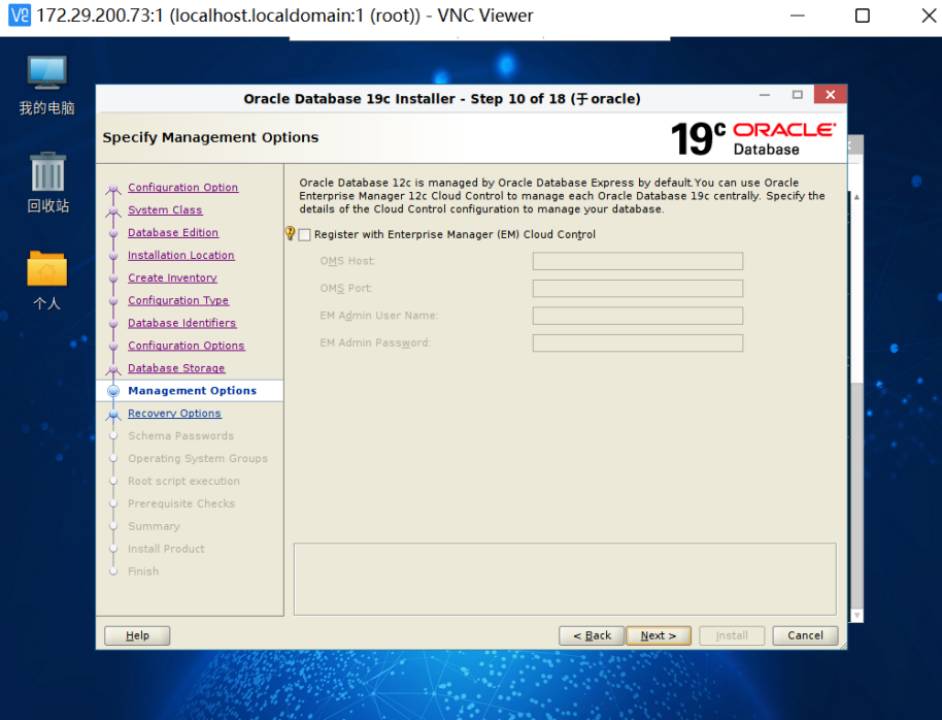Screen dimensions: 942x720
Task: Go to the Recovery Options step
Action: point(174,414)
